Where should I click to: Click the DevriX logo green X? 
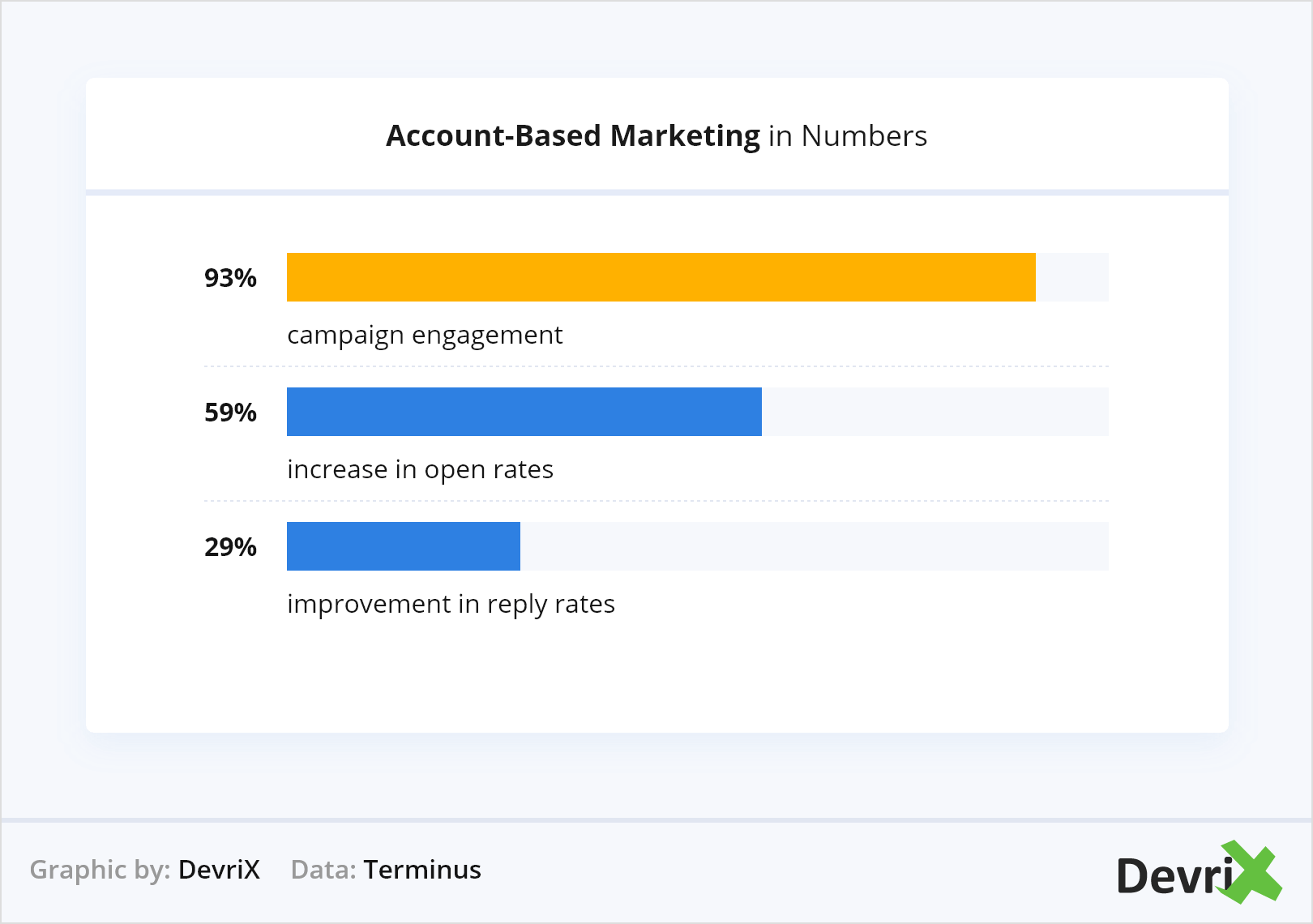point(1252,872)
